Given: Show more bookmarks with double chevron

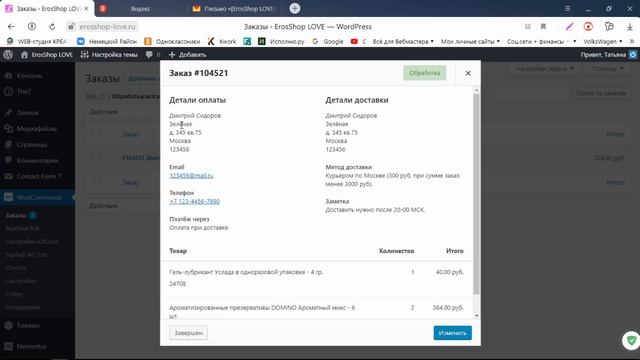Looking at the screenshot, I should [x=632, y=41].
